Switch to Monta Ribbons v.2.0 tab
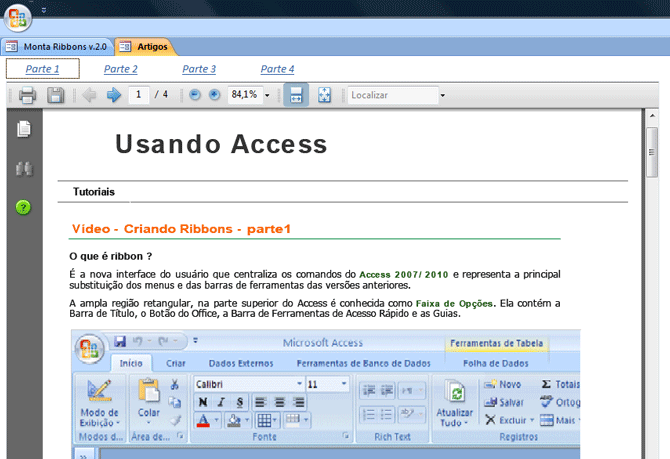 [x=56, y=46]
